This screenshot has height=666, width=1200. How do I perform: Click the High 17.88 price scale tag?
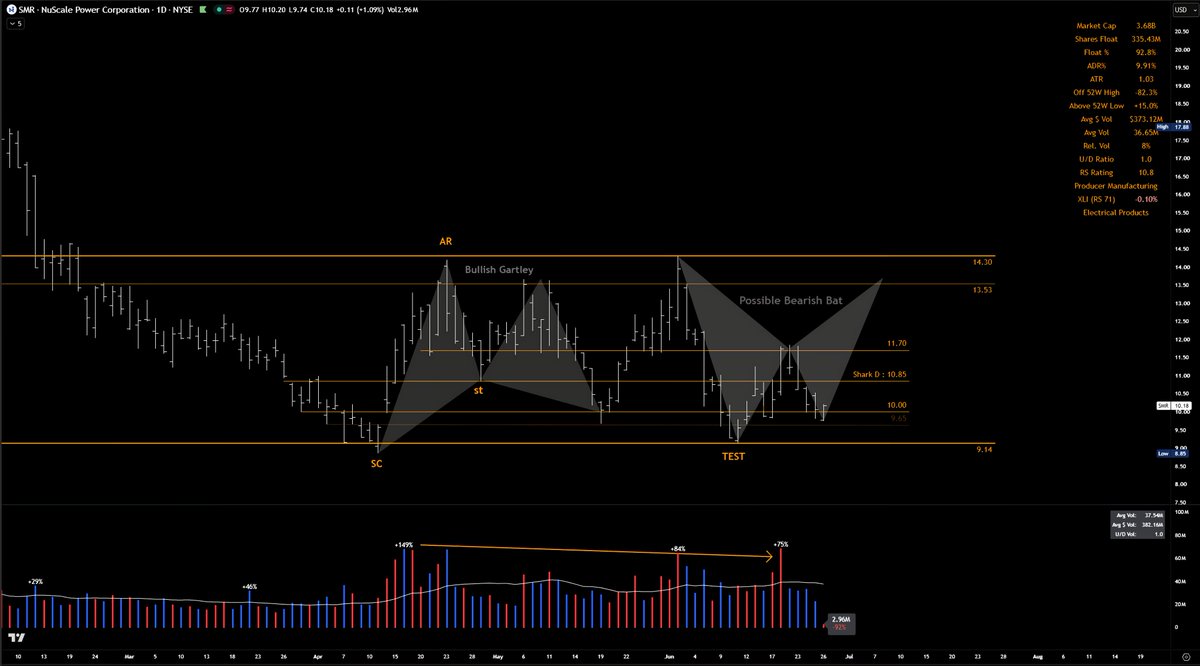pos(1172,127)
